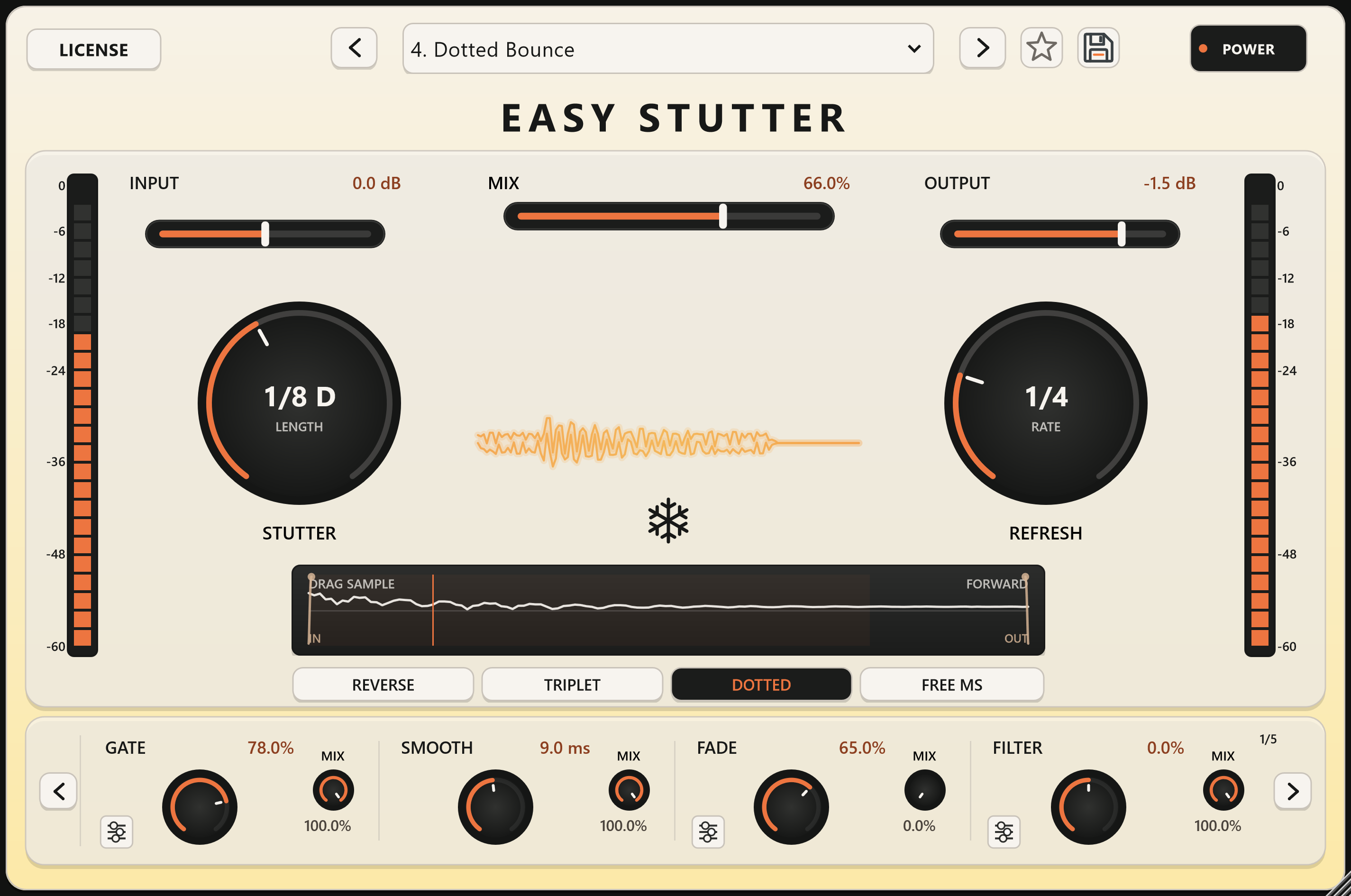Go to the previous preset

tap(354, 48)
